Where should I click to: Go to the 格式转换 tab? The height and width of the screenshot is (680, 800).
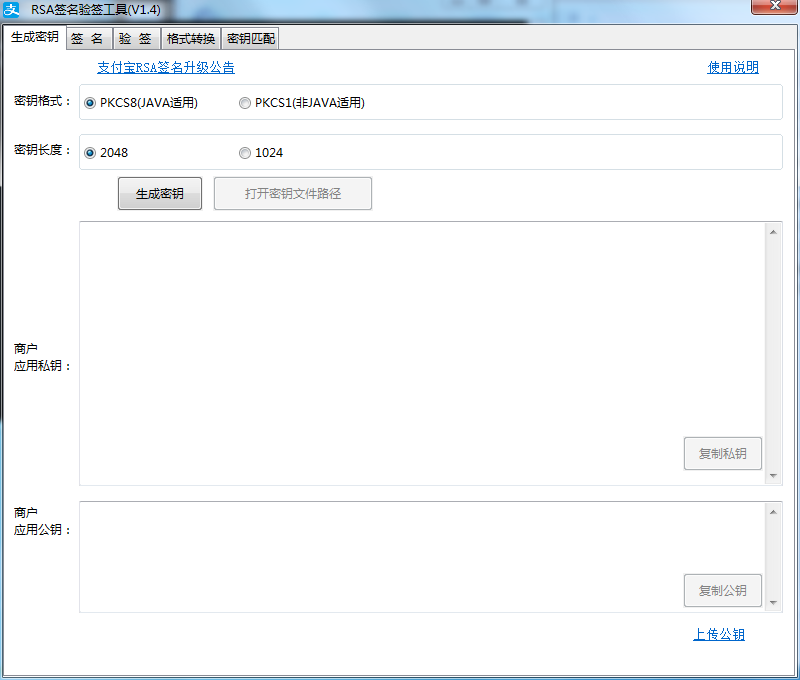coord(191,39)
